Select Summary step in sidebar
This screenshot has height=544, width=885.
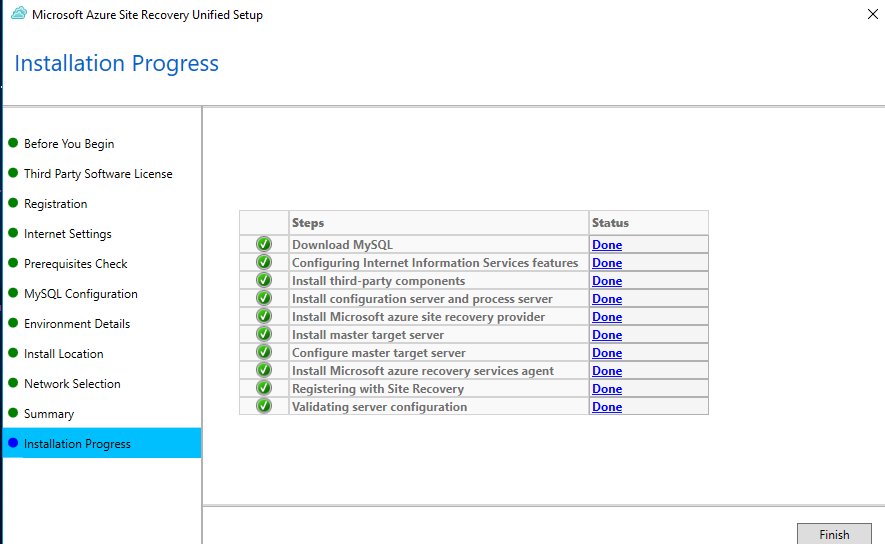tap(49, 414)
